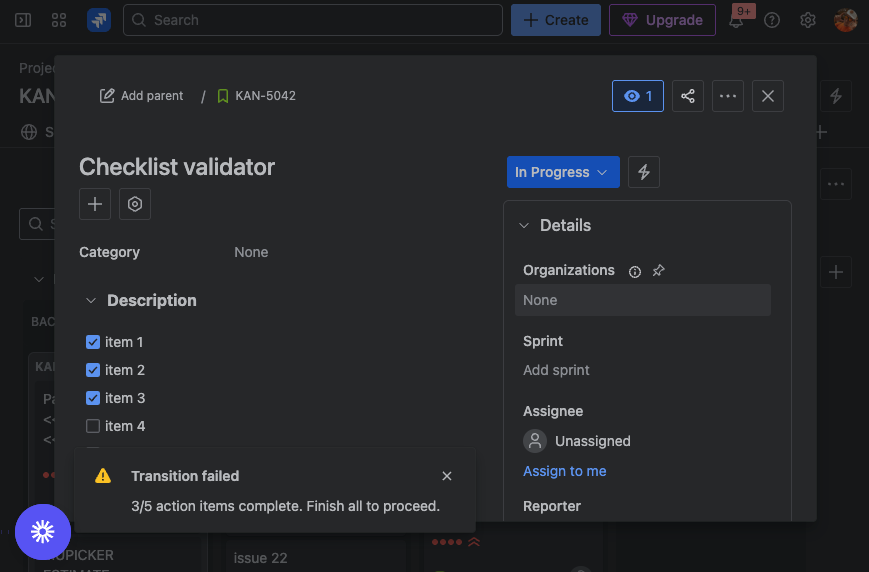Click the plus icon under issue title

[x=95, y=204]
